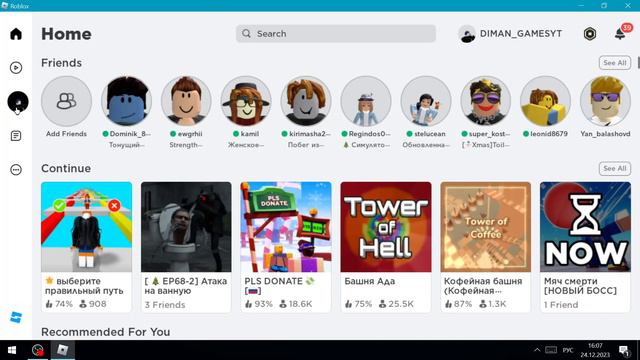
Task: Open friend ewgrhii avatar
Action: [x=186, y=101]
